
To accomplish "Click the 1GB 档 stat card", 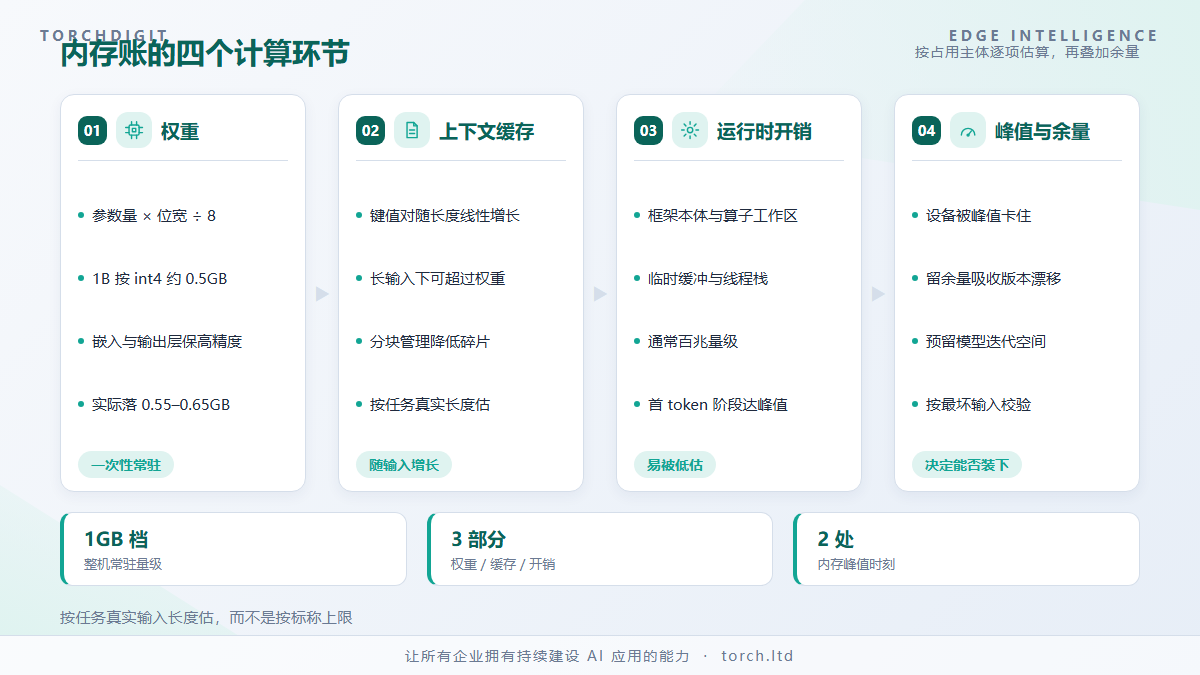I will [x=233, y=549].
